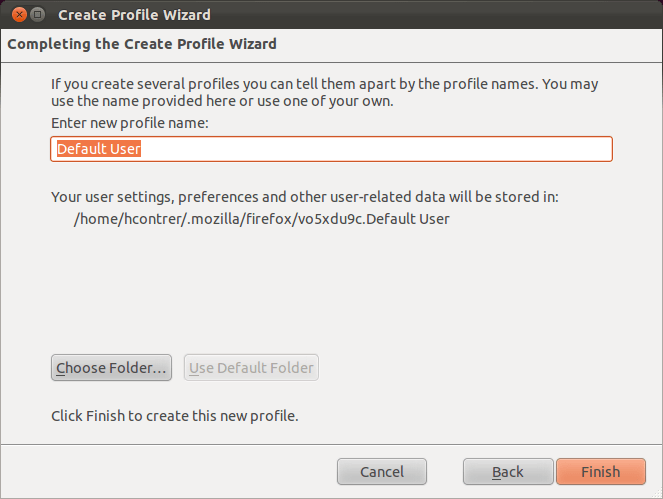This screenshot has height=499, width=663.
Task: Click the gray maximize button in title bar
Action: pos(38,15)
